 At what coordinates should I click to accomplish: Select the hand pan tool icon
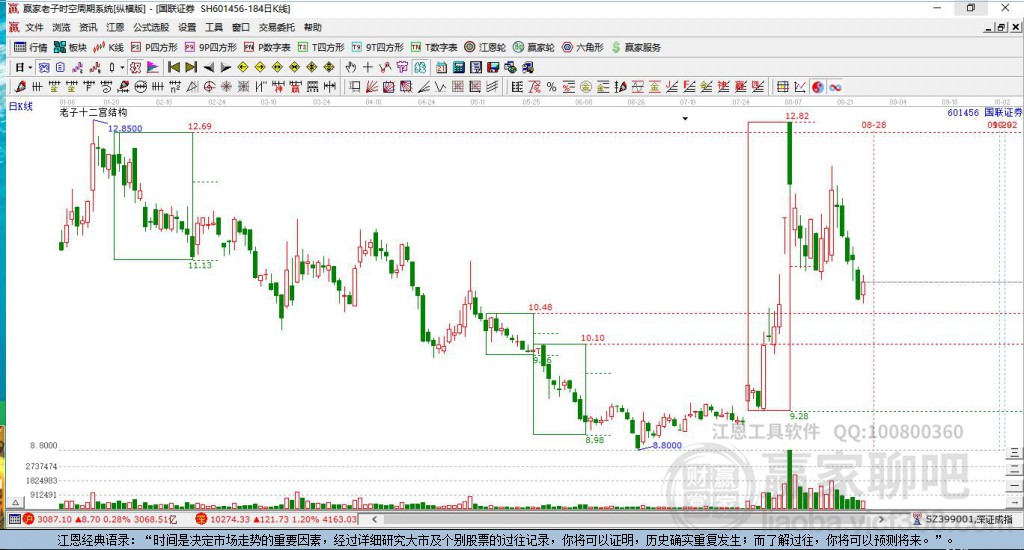point(351,67)
